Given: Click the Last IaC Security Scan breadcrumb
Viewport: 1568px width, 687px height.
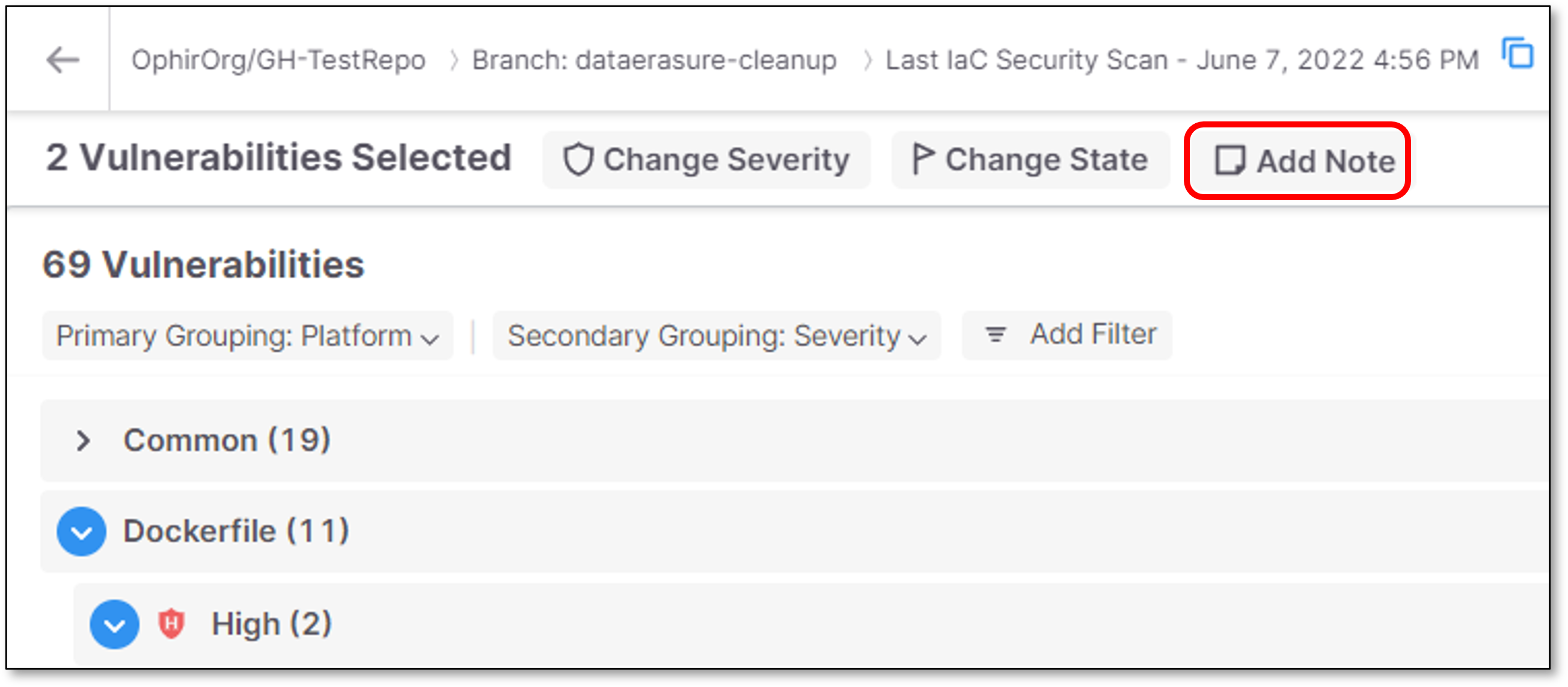Looking at the screenshot, I should (x=1181, y=60).
